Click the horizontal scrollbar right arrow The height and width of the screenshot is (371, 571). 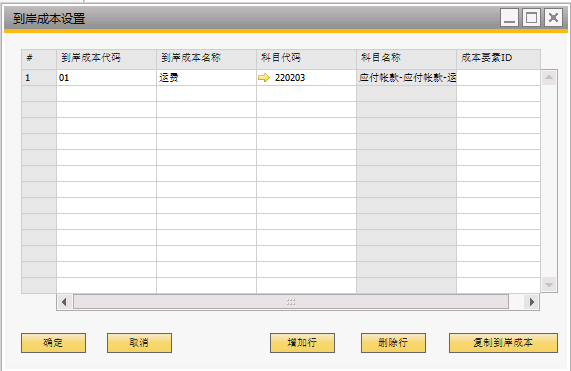[x=532, y=302]
